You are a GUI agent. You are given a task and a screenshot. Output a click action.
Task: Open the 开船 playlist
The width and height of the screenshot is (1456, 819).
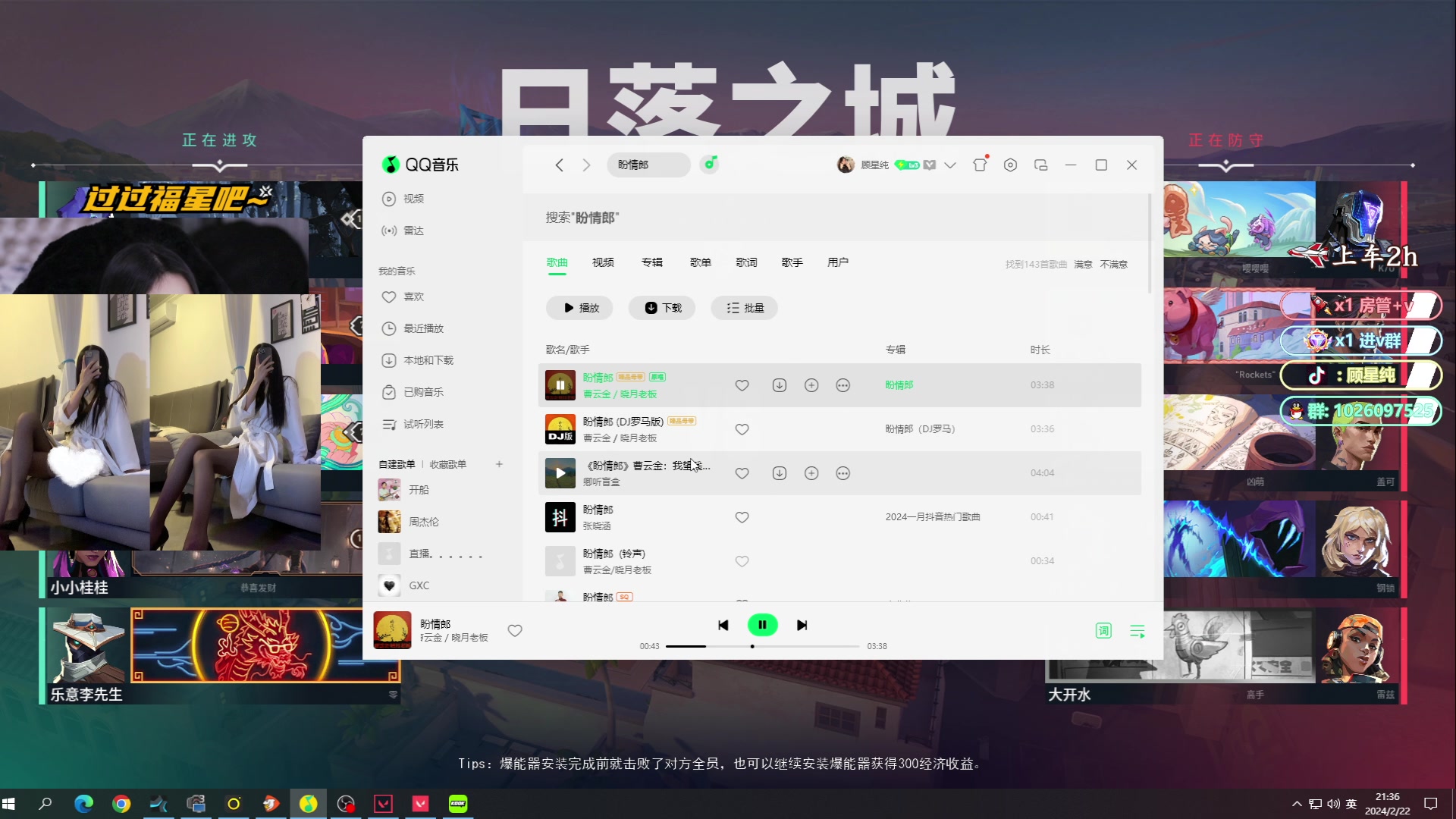click(403, 490)
